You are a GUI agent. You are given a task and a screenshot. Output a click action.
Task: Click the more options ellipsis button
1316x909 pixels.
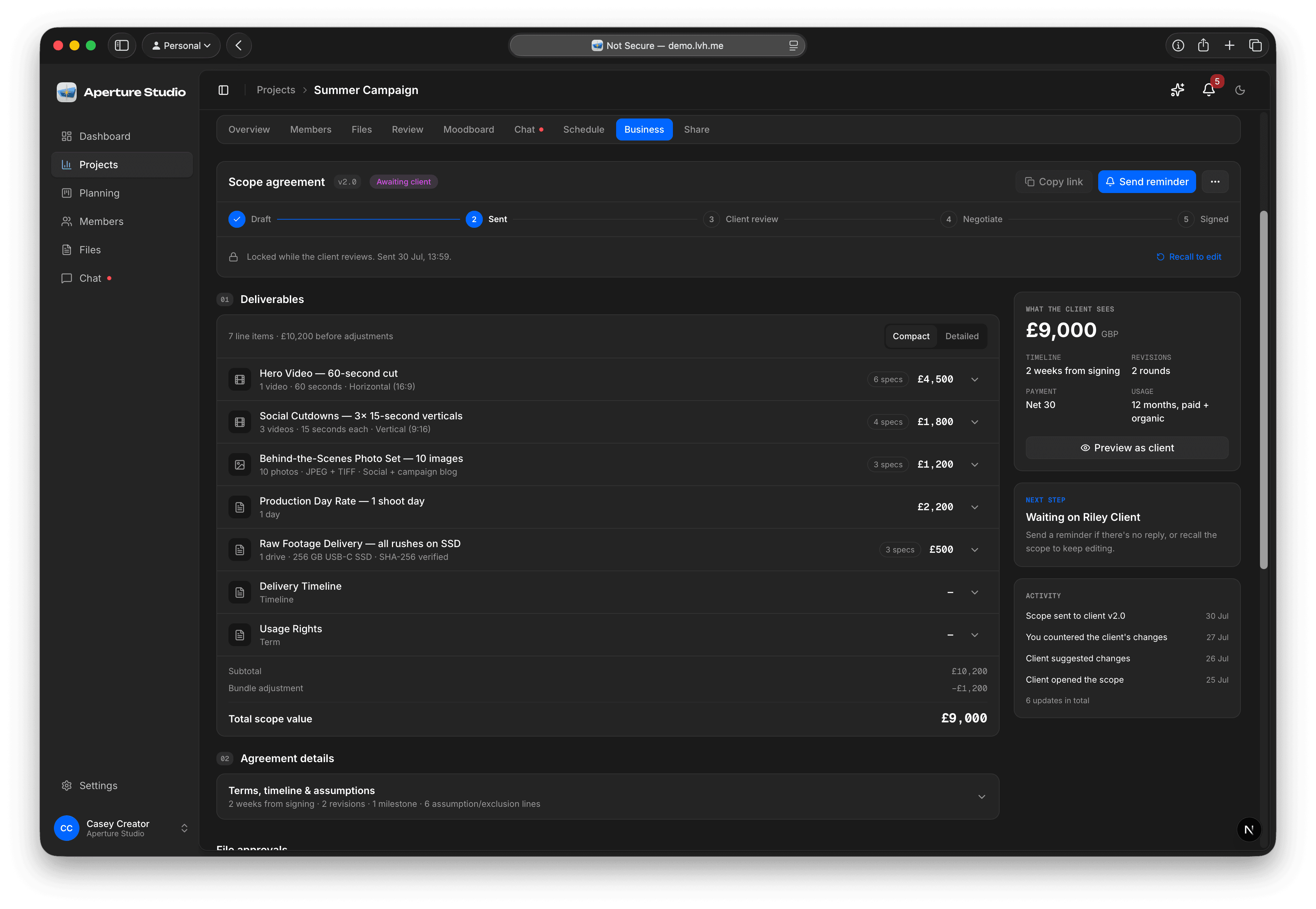point(1215,182)
